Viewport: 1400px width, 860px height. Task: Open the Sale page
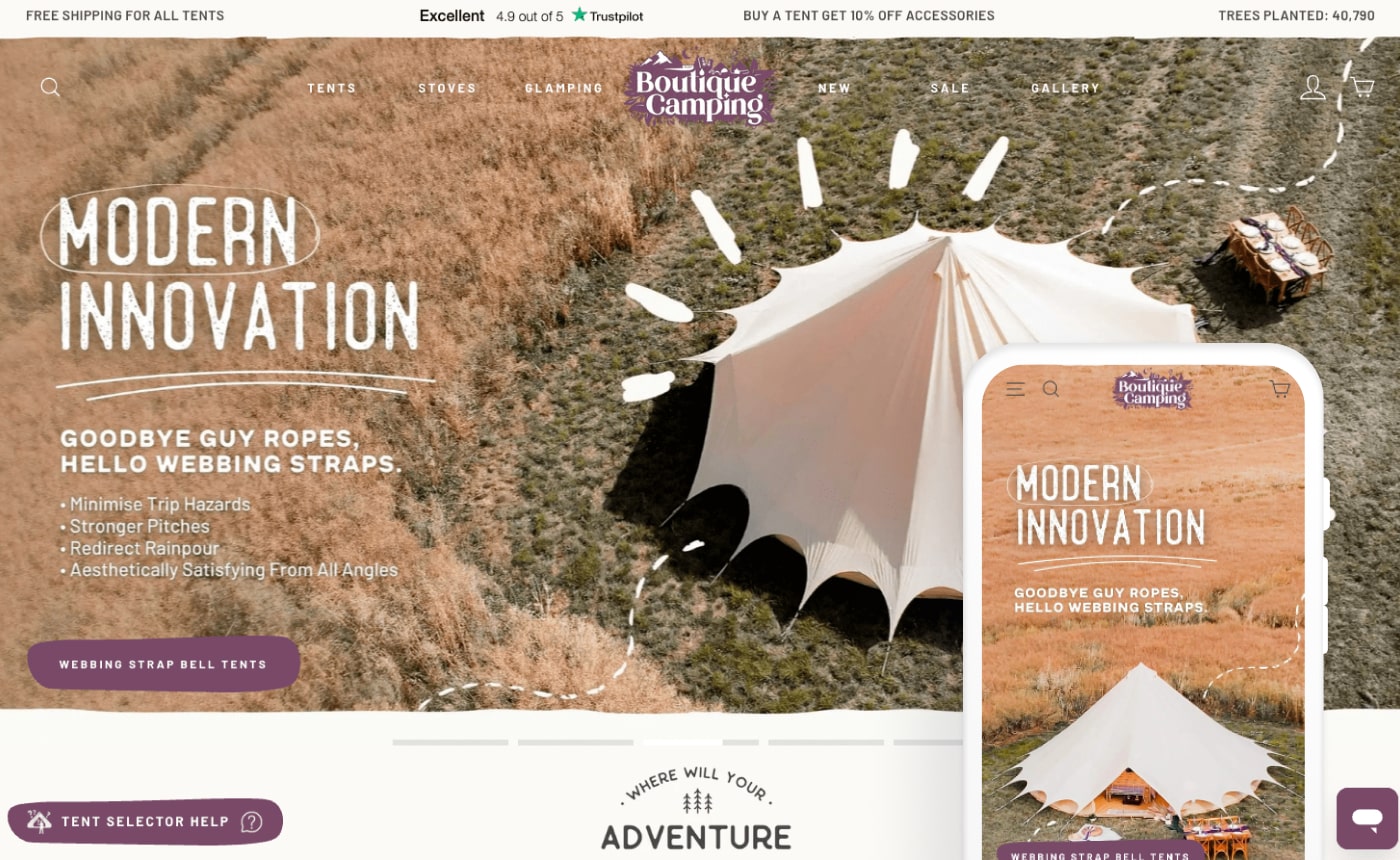950,88
